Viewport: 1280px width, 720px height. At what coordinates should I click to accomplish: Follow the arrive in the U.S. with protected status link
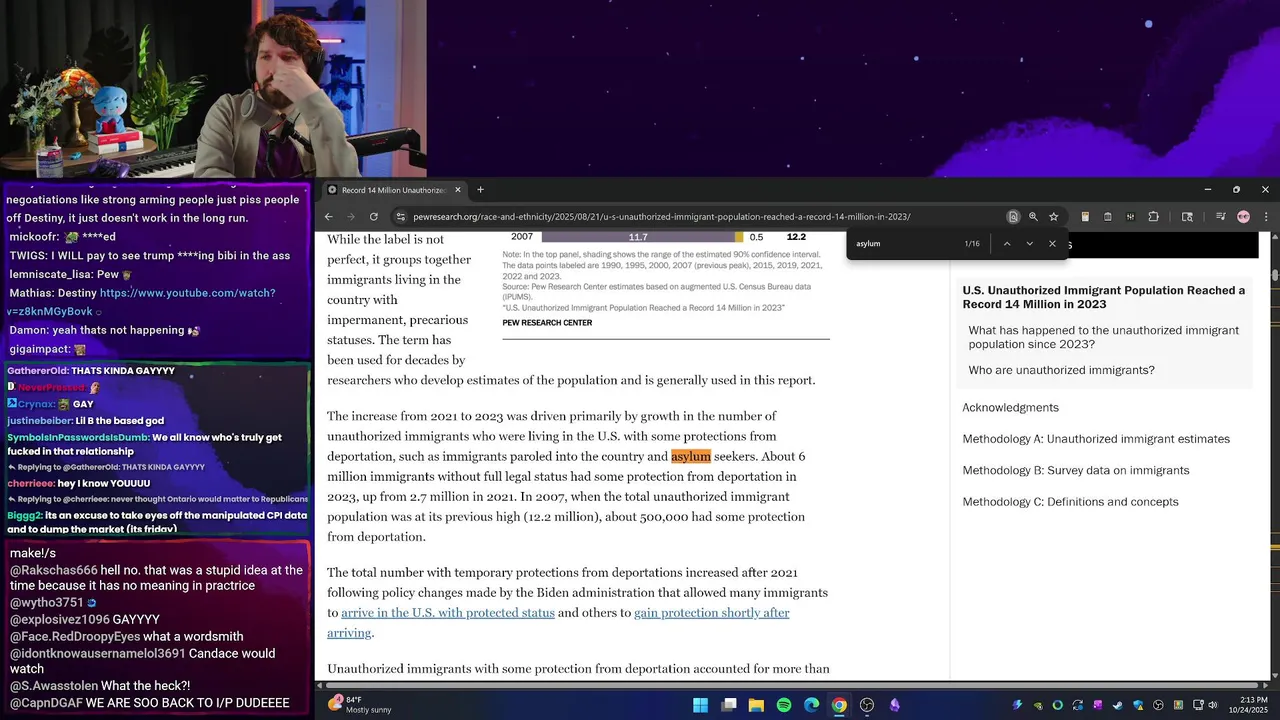point(448,613)
